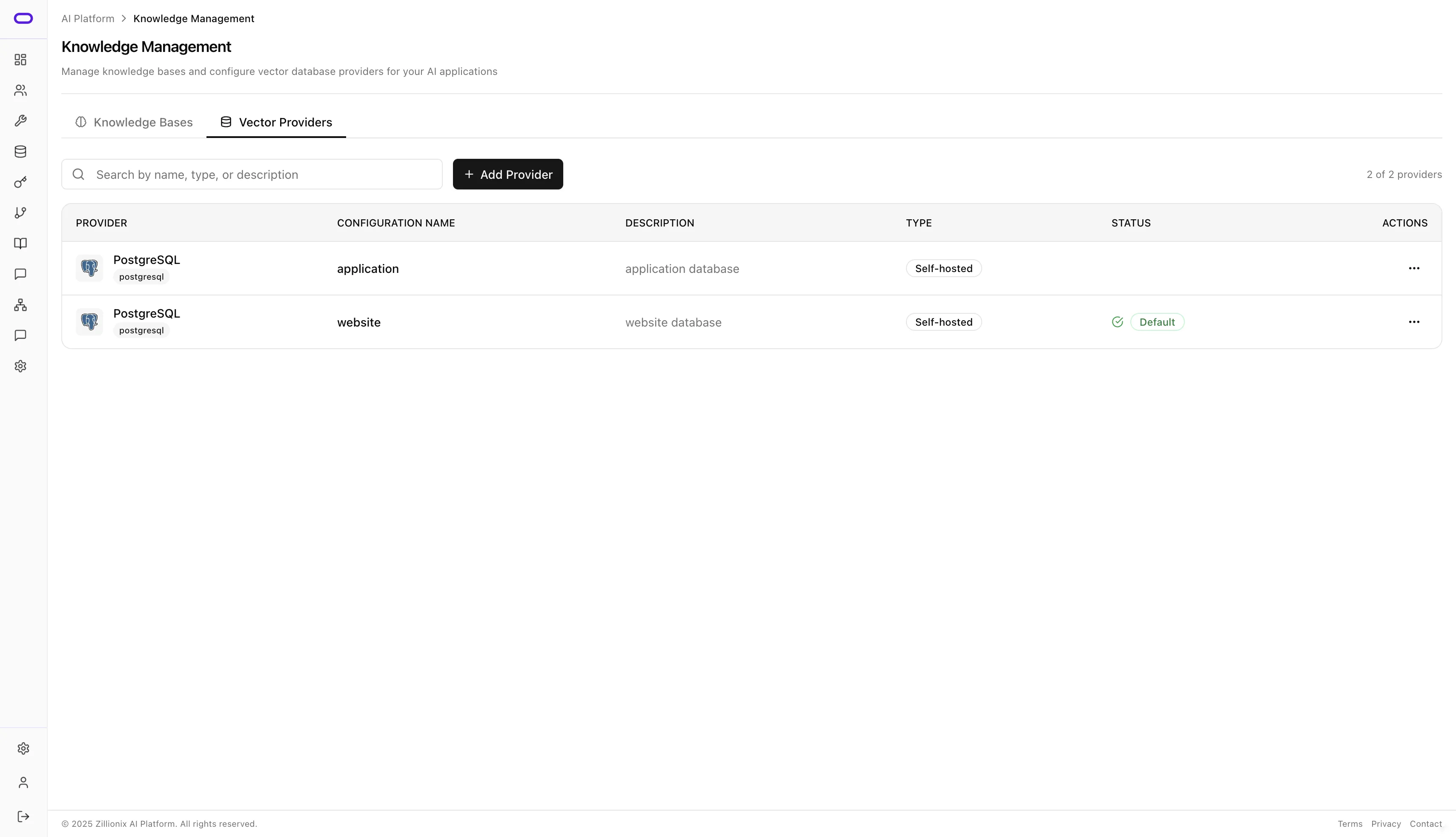The width and height of the screenshot is (1456, 837).
Task: Click the Add Provider button
Action: pyautogui.click(x=507, y=174)
